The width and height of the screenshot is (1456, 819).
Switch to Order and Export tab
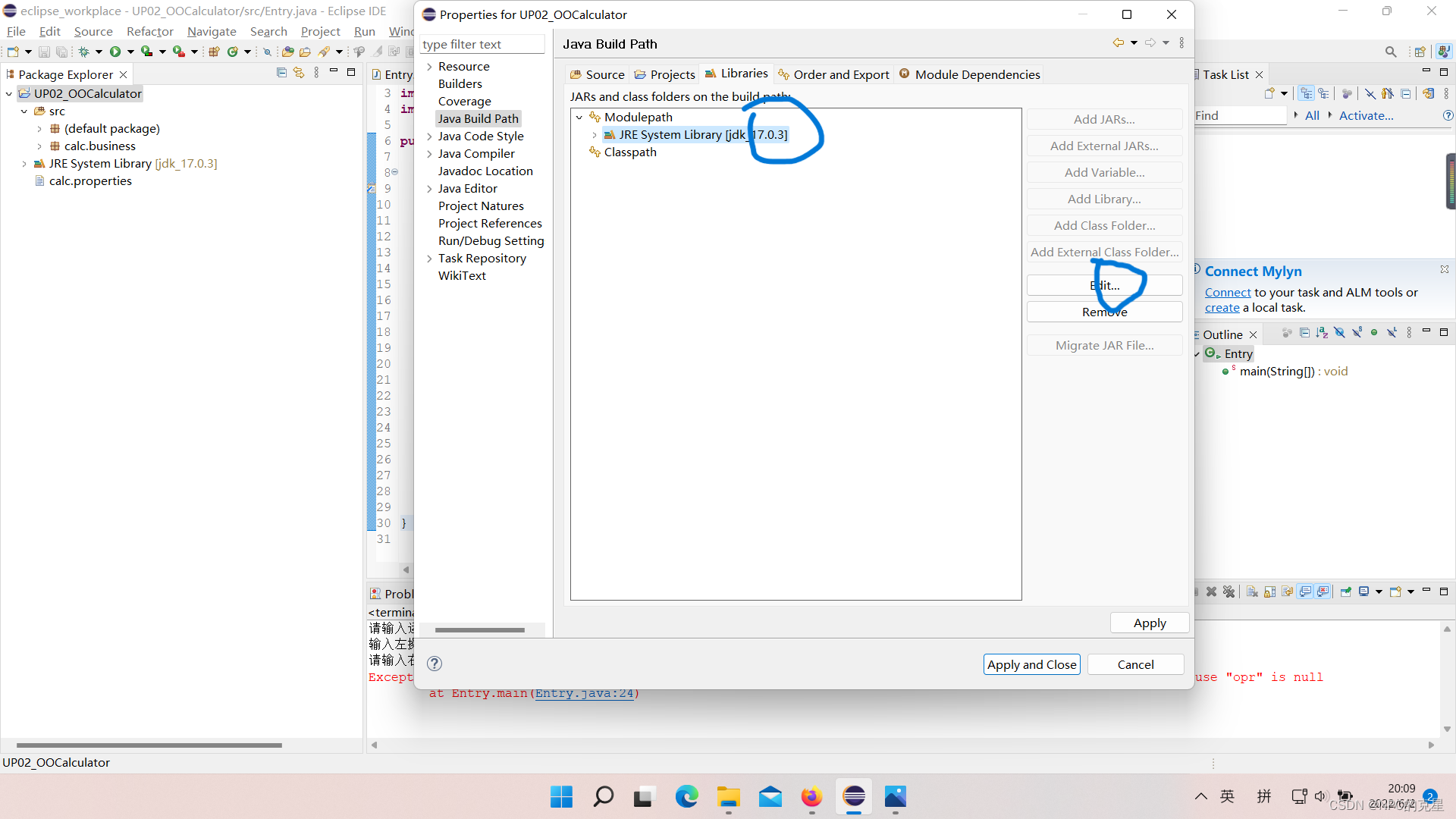coord(833,74)
